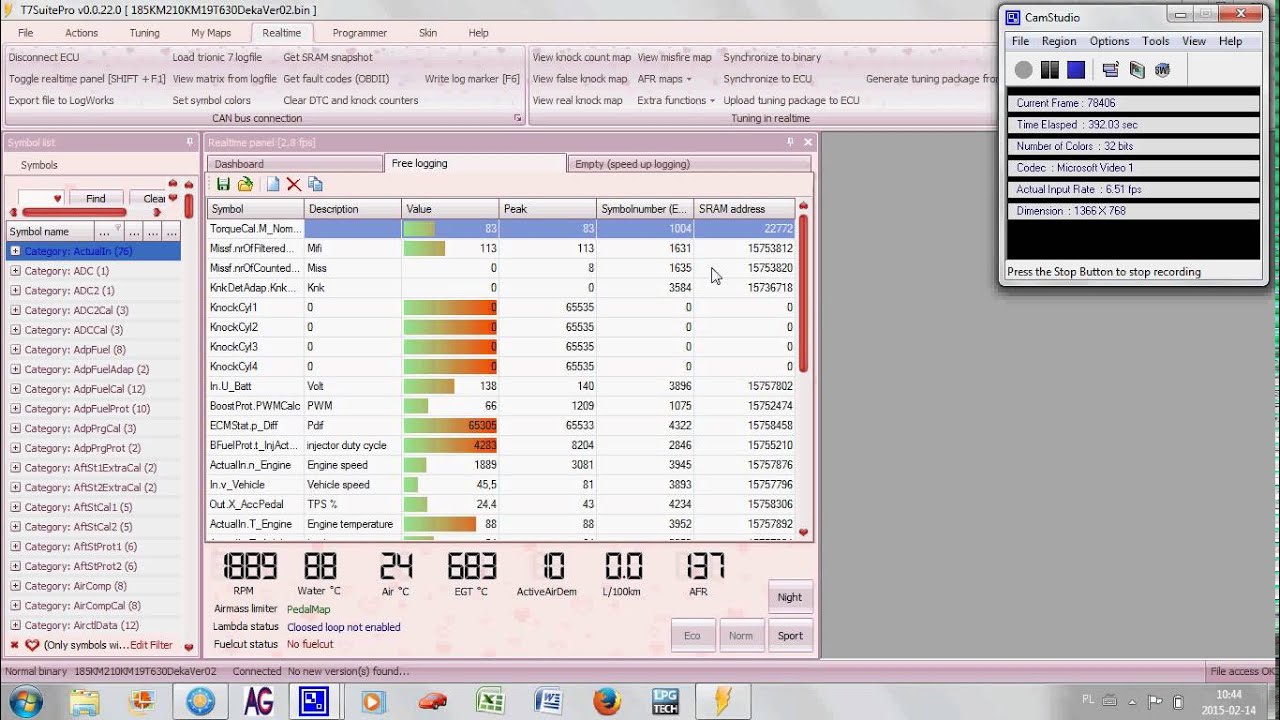Screen dimensions: 1280x720
Task: Click the grey record button in CamStudio
Action: pos(1023,70)
